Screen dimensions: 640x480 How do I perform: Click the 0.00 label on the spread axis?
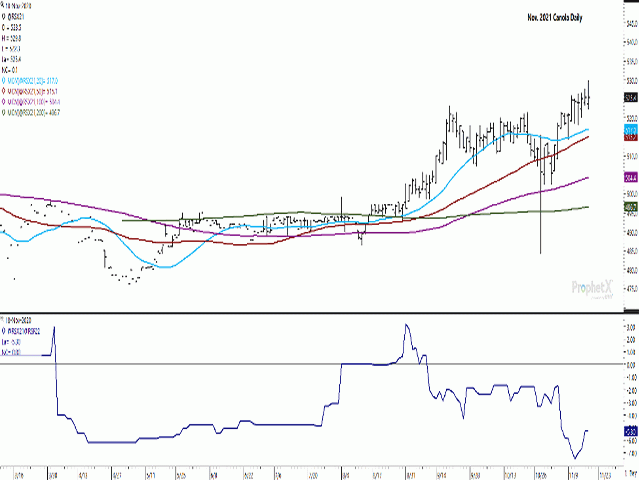(x=631, y=365)
